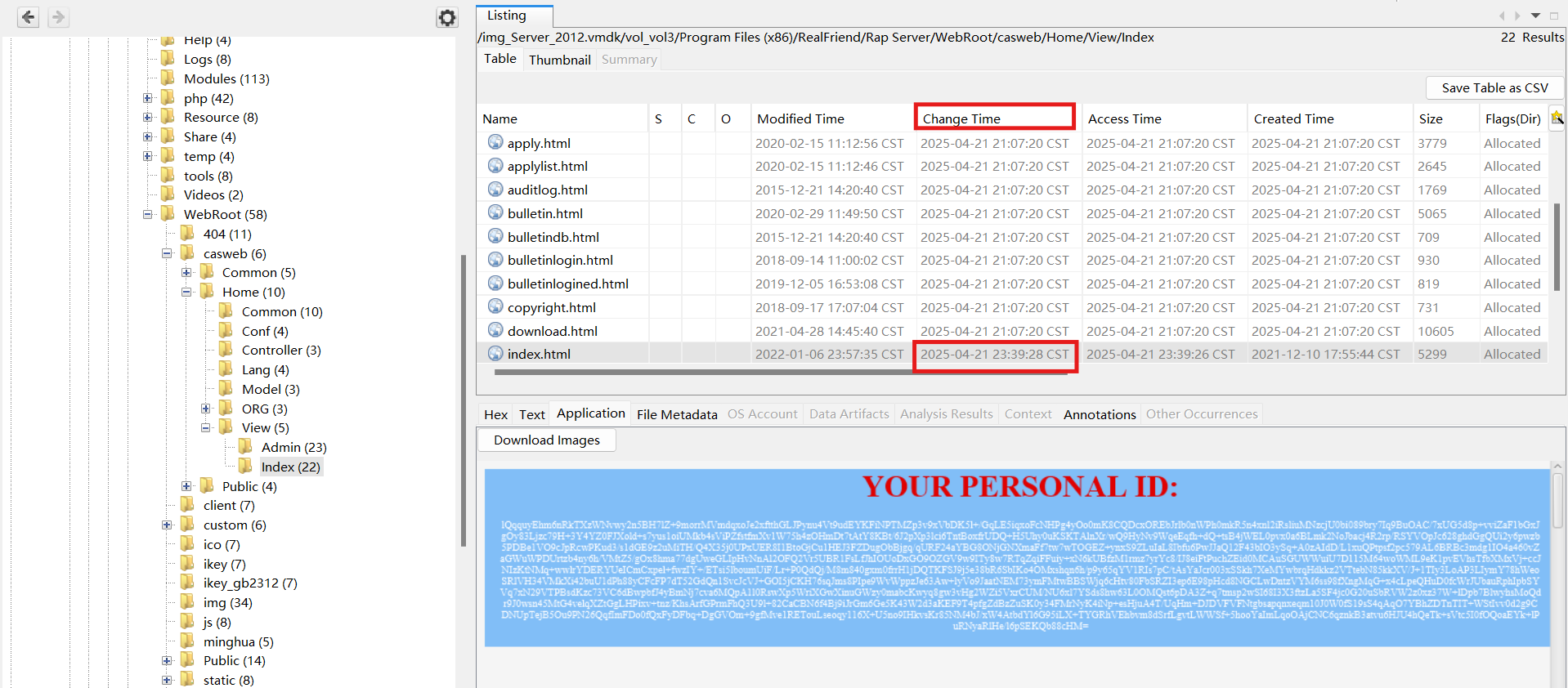Open the File Metadata tab
Screen dimensions: 1568x688
point(677,414)
